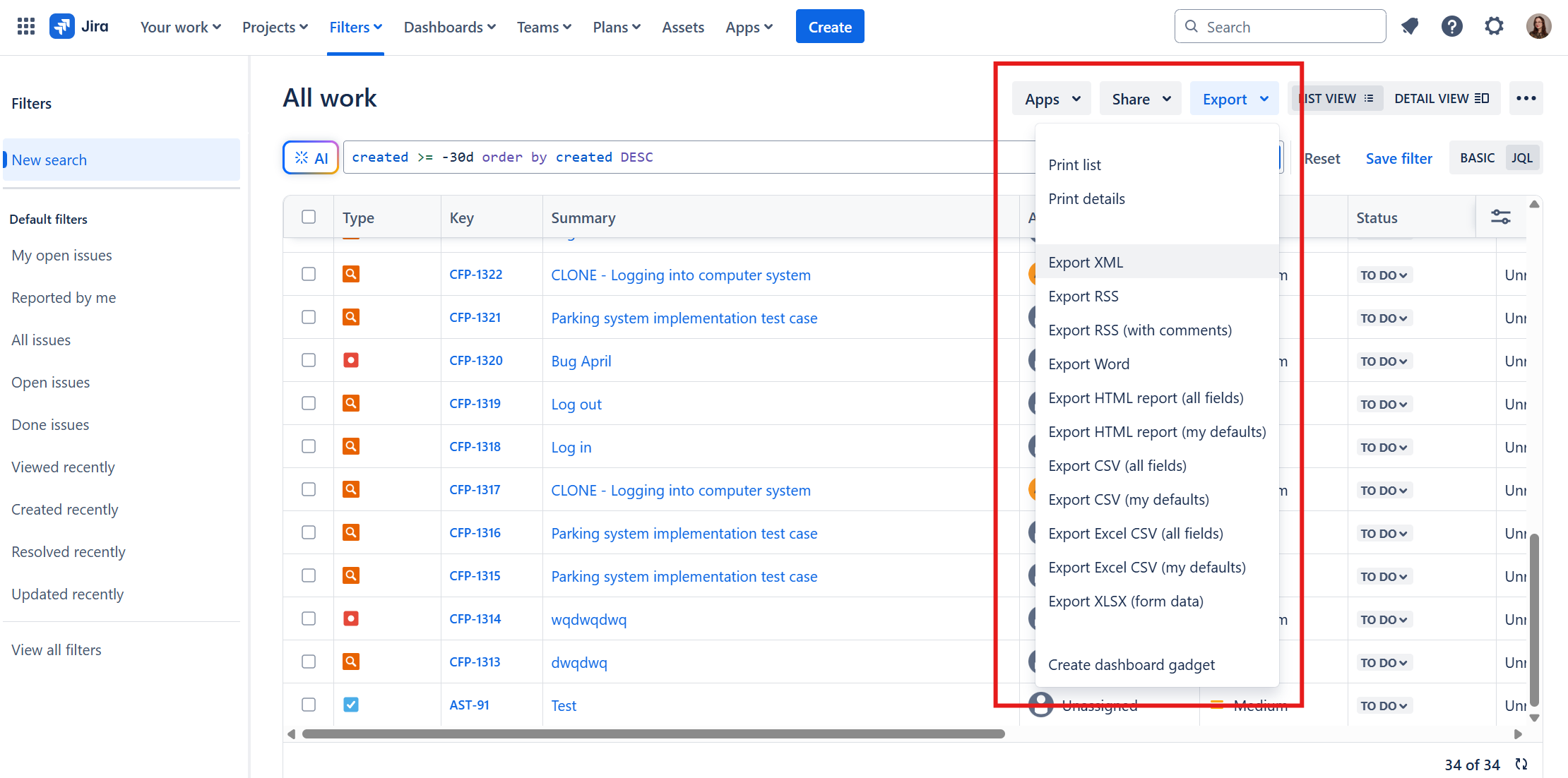
Task: Open the TO DO status dropdown for CFP-1321
Action: tap(1384, 318)
